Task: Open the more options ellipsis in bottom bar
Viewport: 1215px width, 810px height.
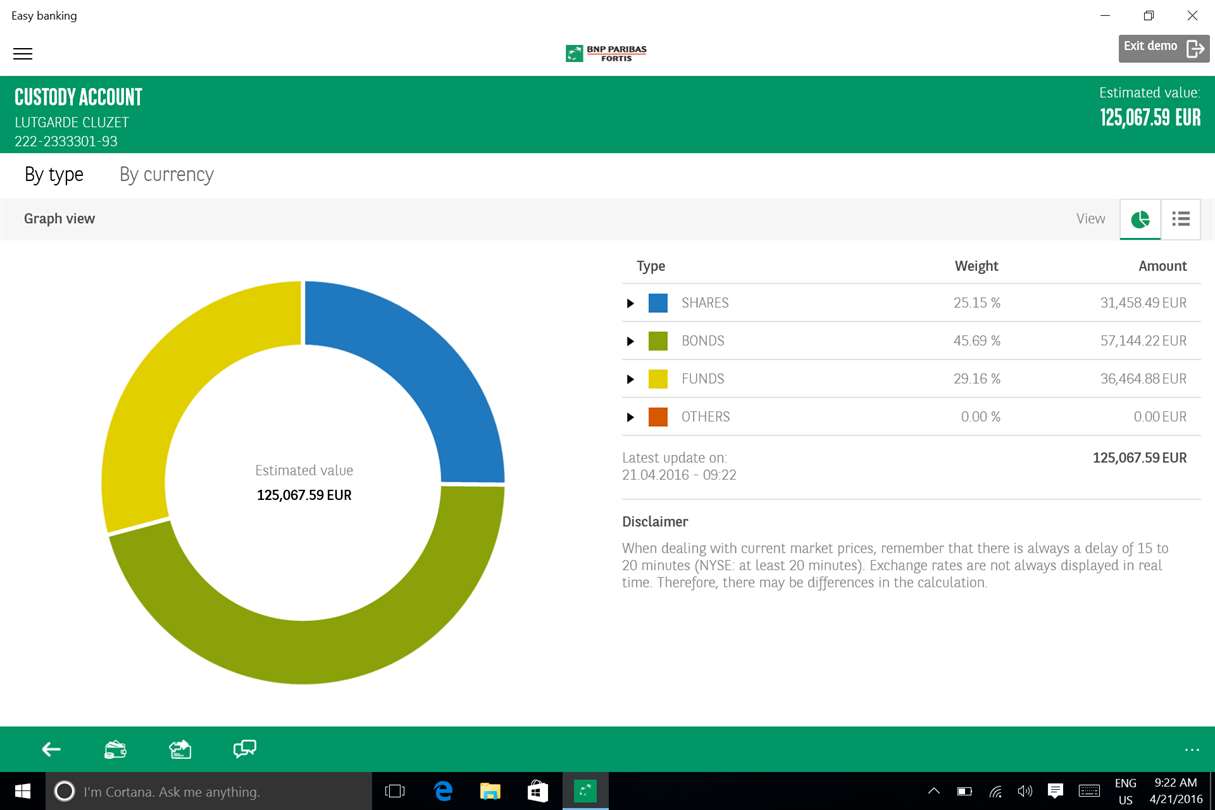Action: (x=1191, y=749)
